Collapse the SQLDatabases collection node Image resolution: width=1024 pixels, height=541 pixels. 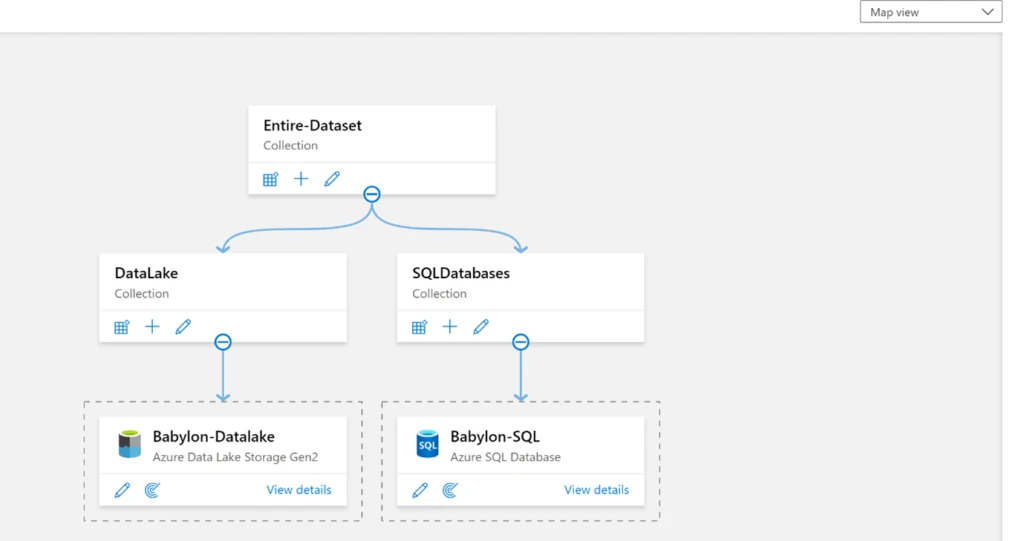coord(520,342)
